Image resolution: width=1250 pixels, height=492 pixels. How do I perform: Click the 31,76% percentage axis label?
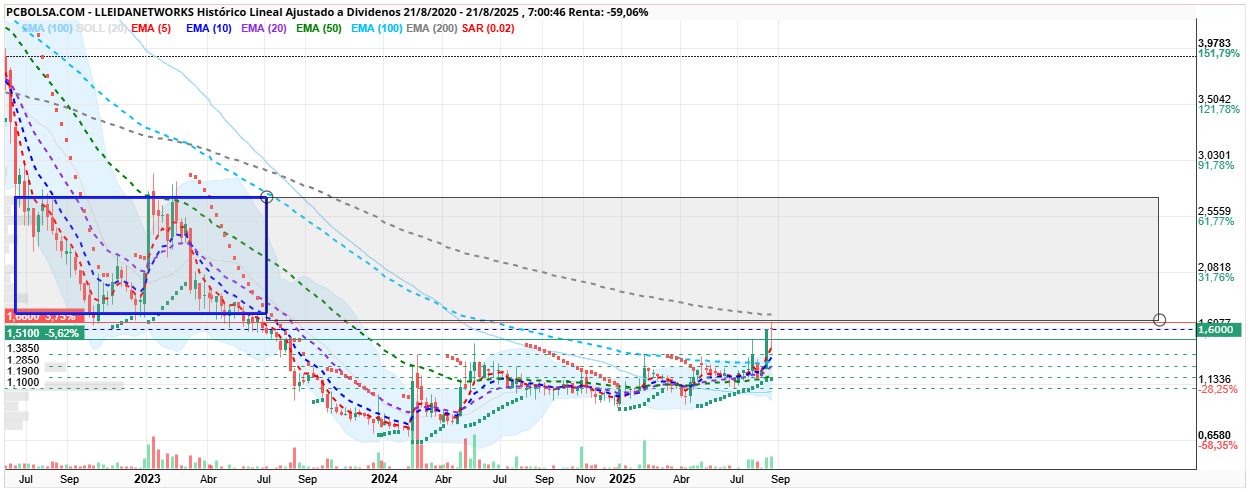click(x=1217, y=278)
